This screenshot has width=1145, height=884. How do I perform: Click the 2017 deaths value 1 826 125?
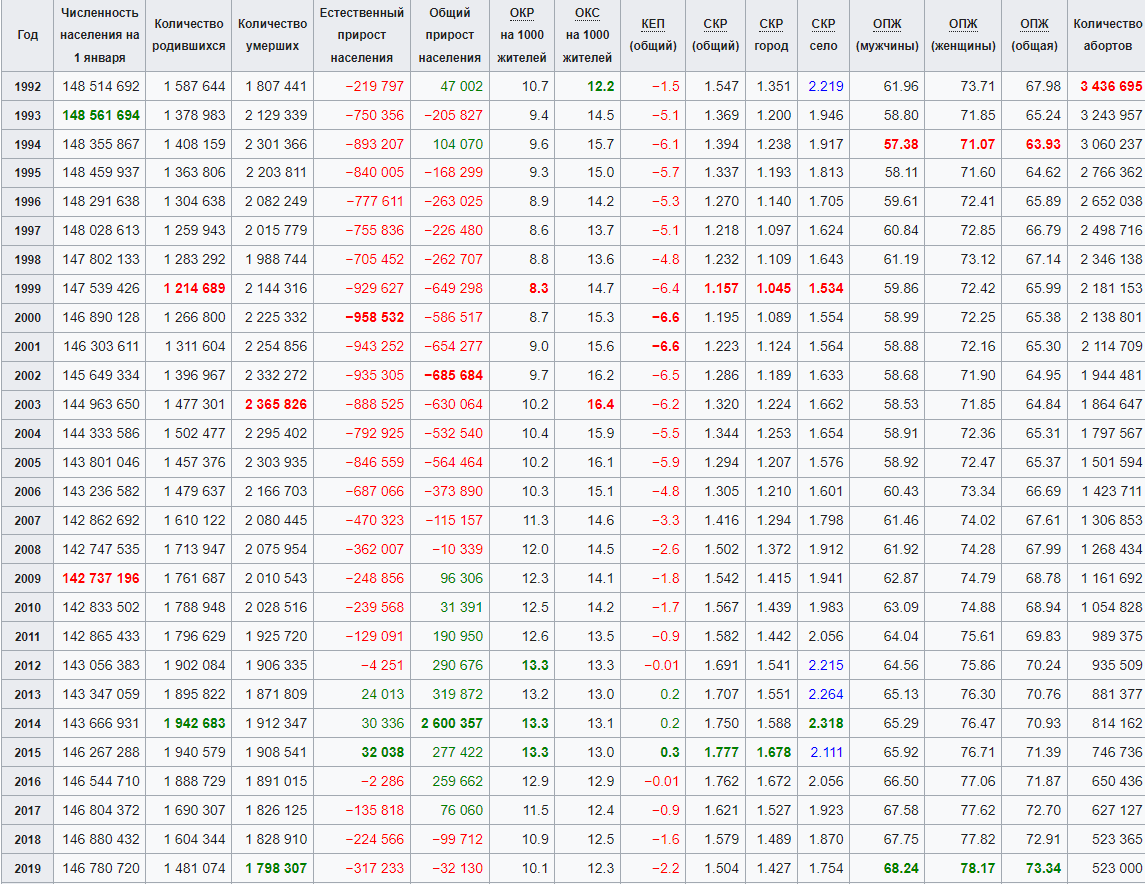point(276,810)
